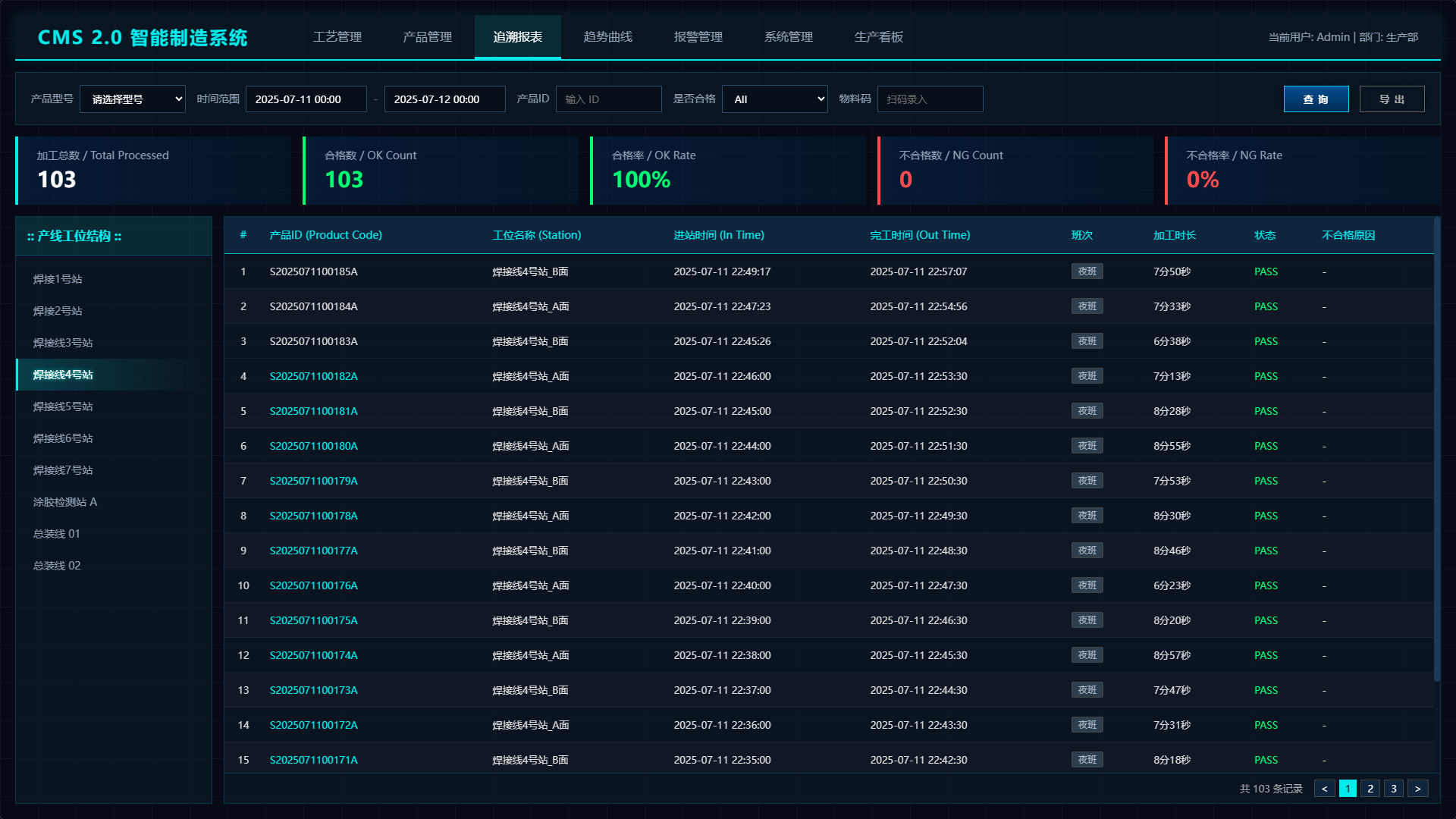The height and width of the screenshot is (819, 1456).
Task: Select 焊接线5号站 in station tree
Action: click(63, 406)
